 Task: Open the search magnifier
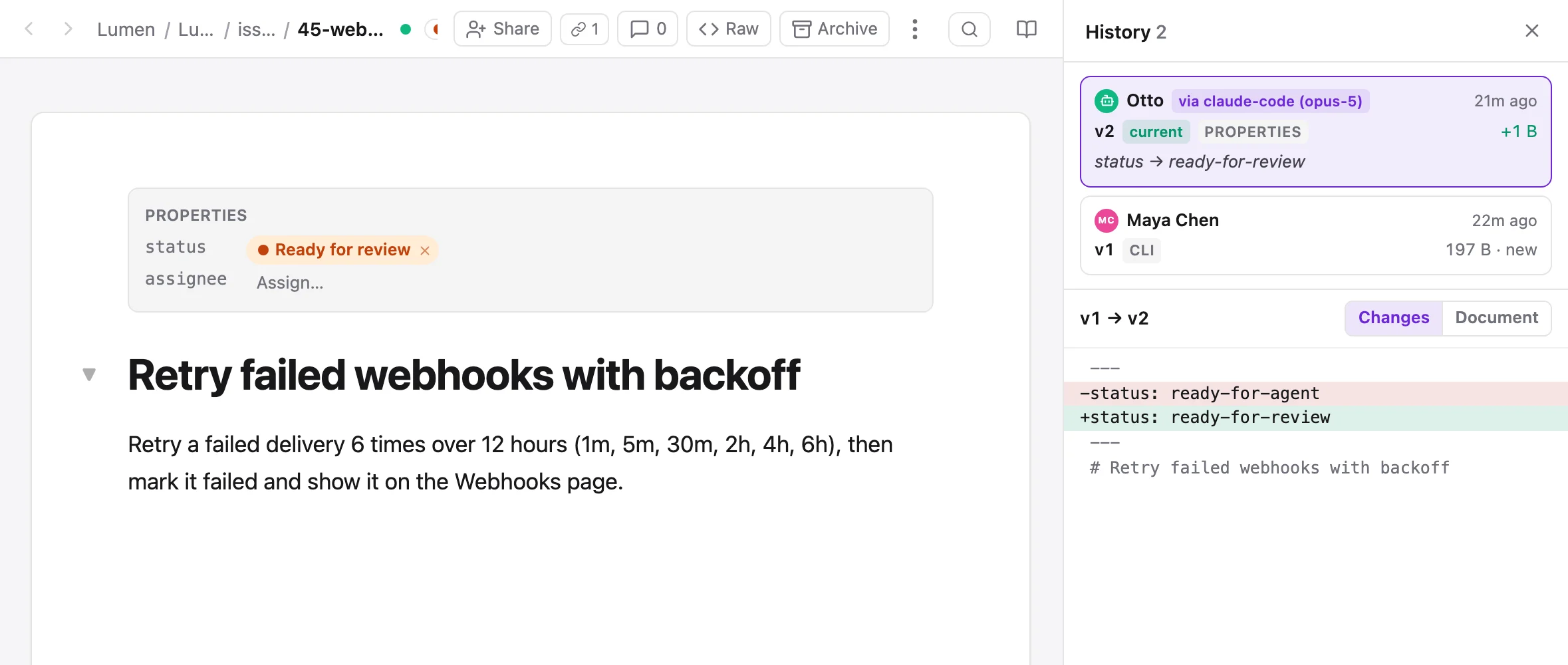[970, 29]
